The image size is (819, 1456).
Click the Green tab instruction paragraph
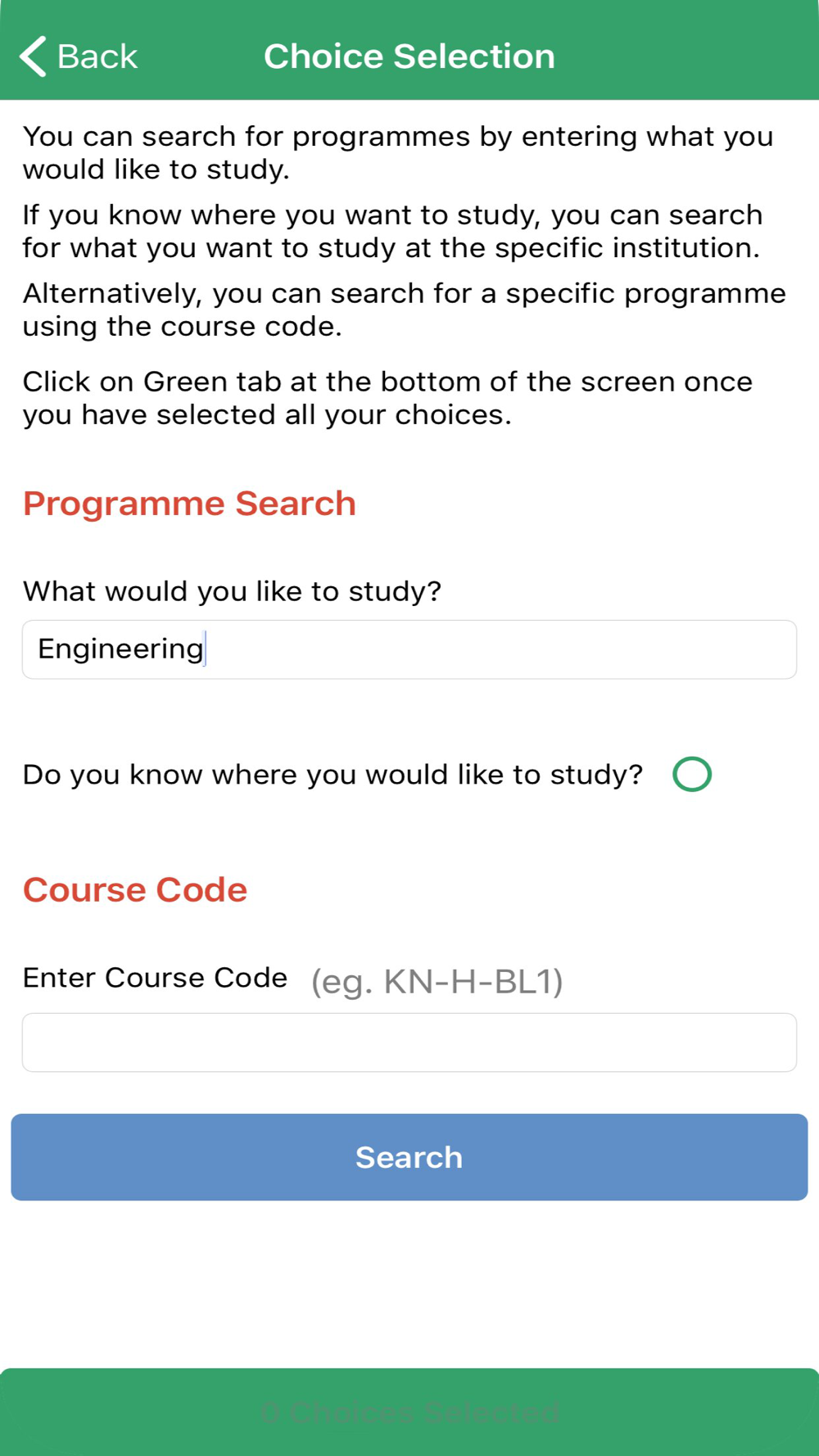pyautogui.click(x=387, y=398)
